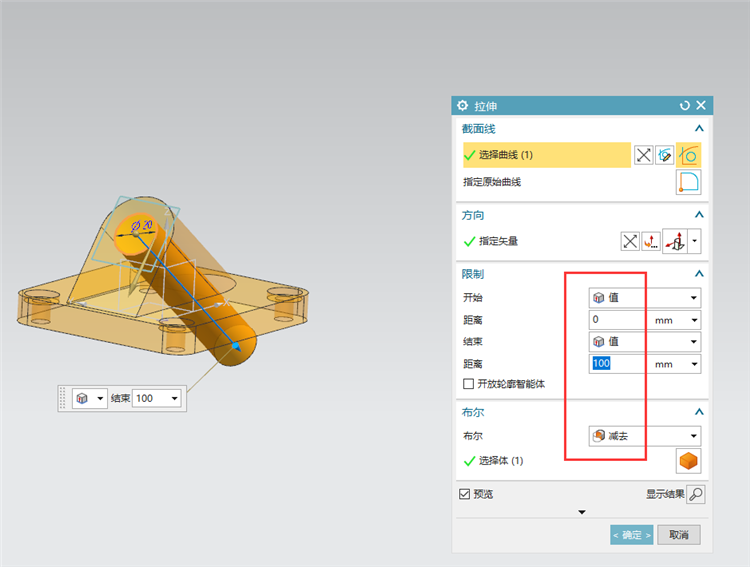Collapse the 限制 section
750x567 pixels.
[699, 274]
